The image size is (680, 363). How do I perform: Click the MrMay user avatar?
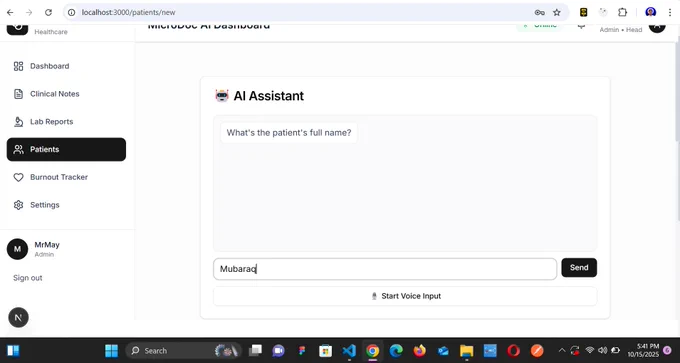pyautogui.click(x=17, y=249)
